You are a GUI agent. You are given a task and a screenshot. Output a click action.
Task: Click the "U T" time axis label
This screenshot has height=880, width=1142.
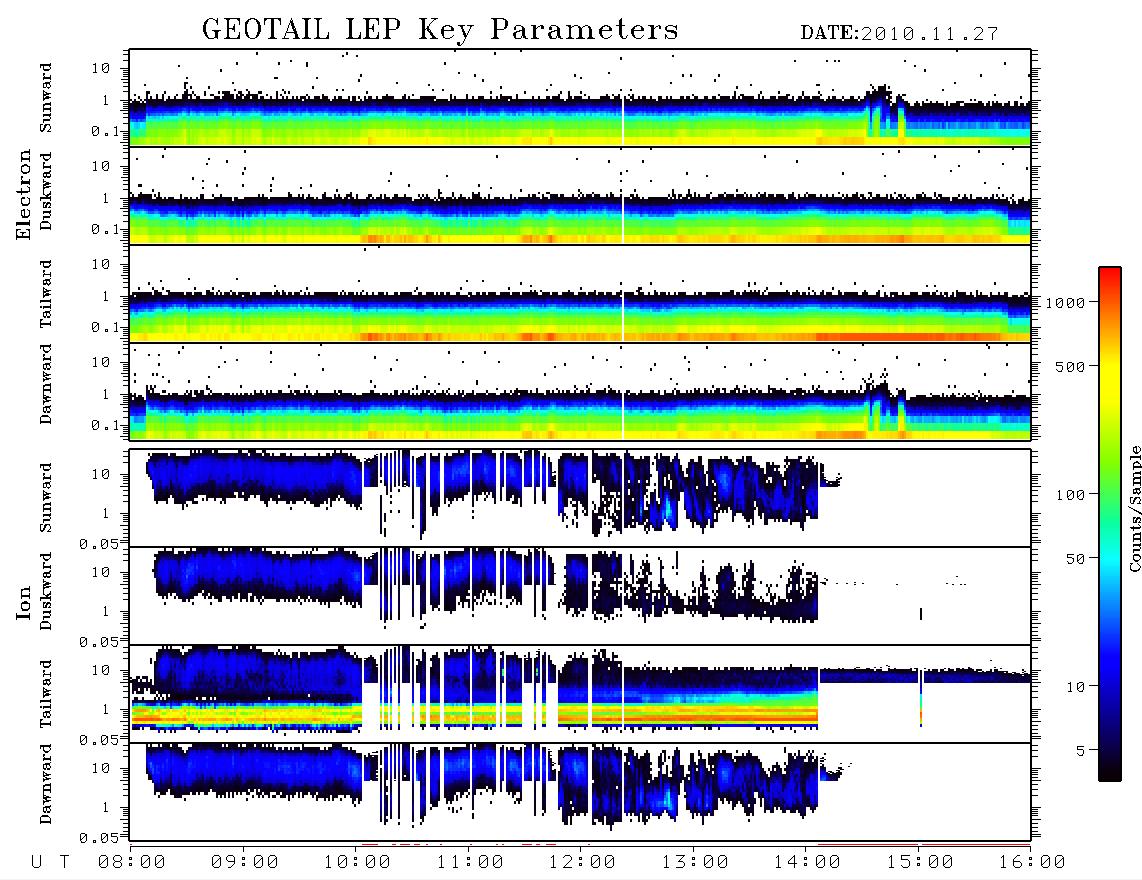pyautogui.click(x=50, y=863)
